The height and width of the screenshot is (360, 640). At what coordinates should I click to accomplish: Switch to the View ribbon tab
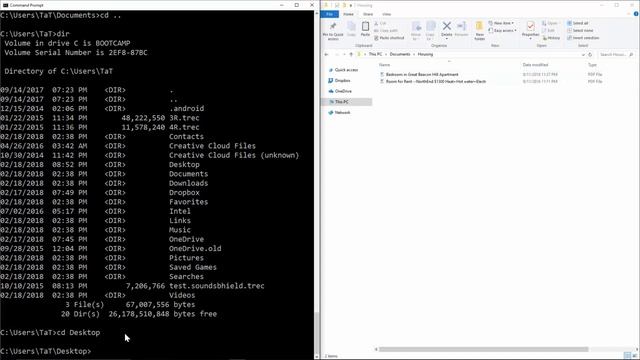pyautogui.click(x=386, y=14)
